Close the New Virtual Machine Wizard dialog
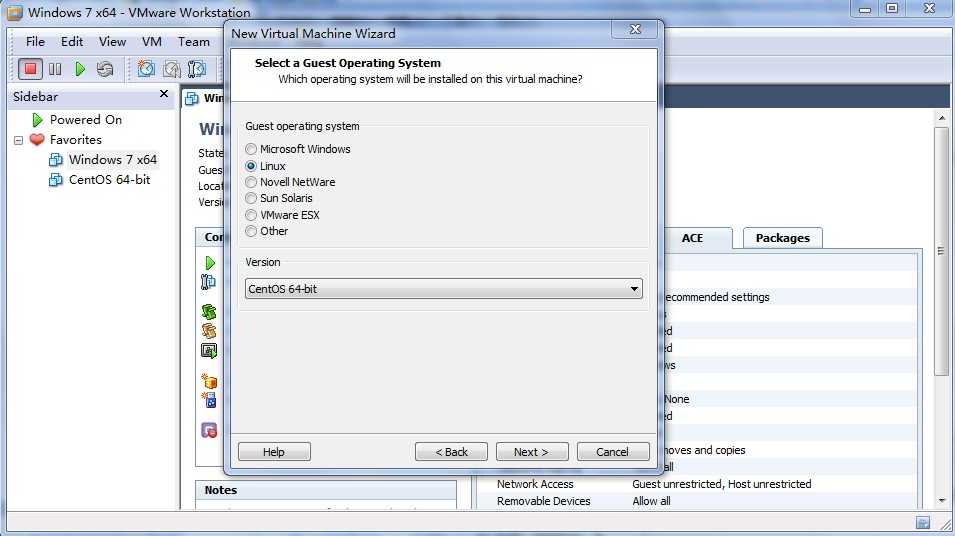Image resolution: width=955 pixels, height=536 pixels. tap(635, 29)
